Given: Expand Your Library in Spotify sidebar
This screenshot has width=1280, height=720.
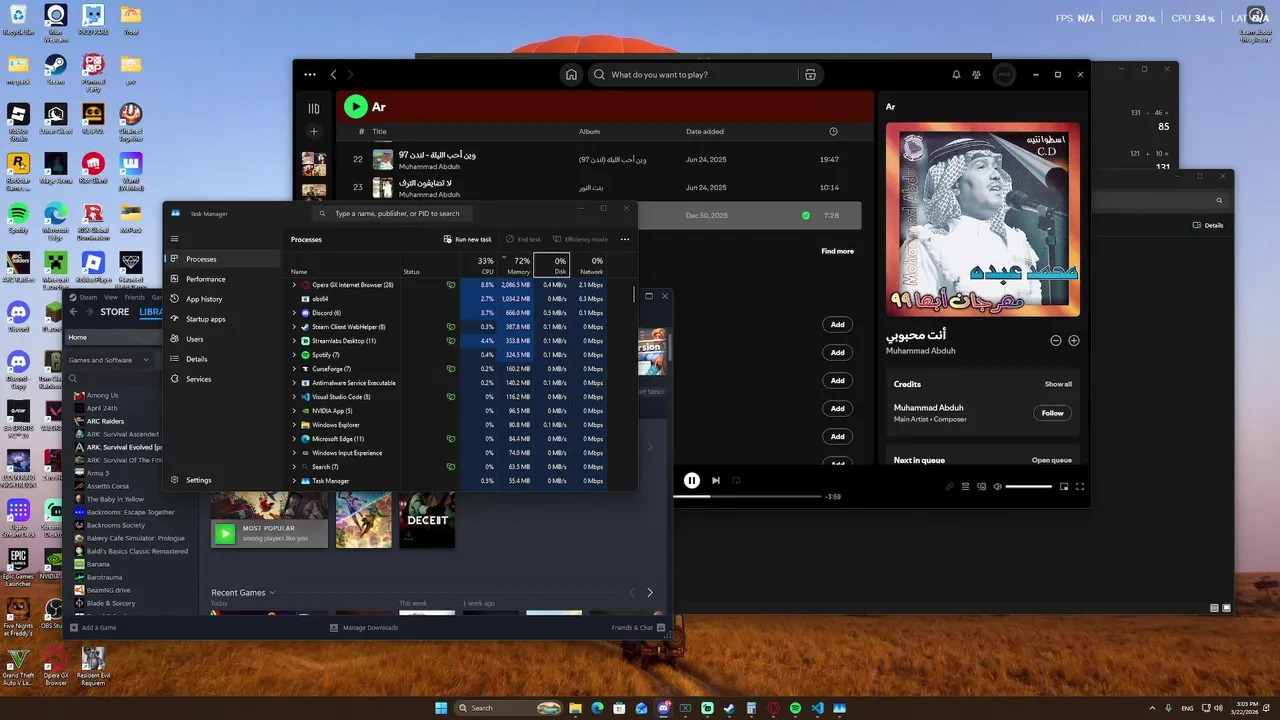Looking at the screenshot, I should (314, 108).
